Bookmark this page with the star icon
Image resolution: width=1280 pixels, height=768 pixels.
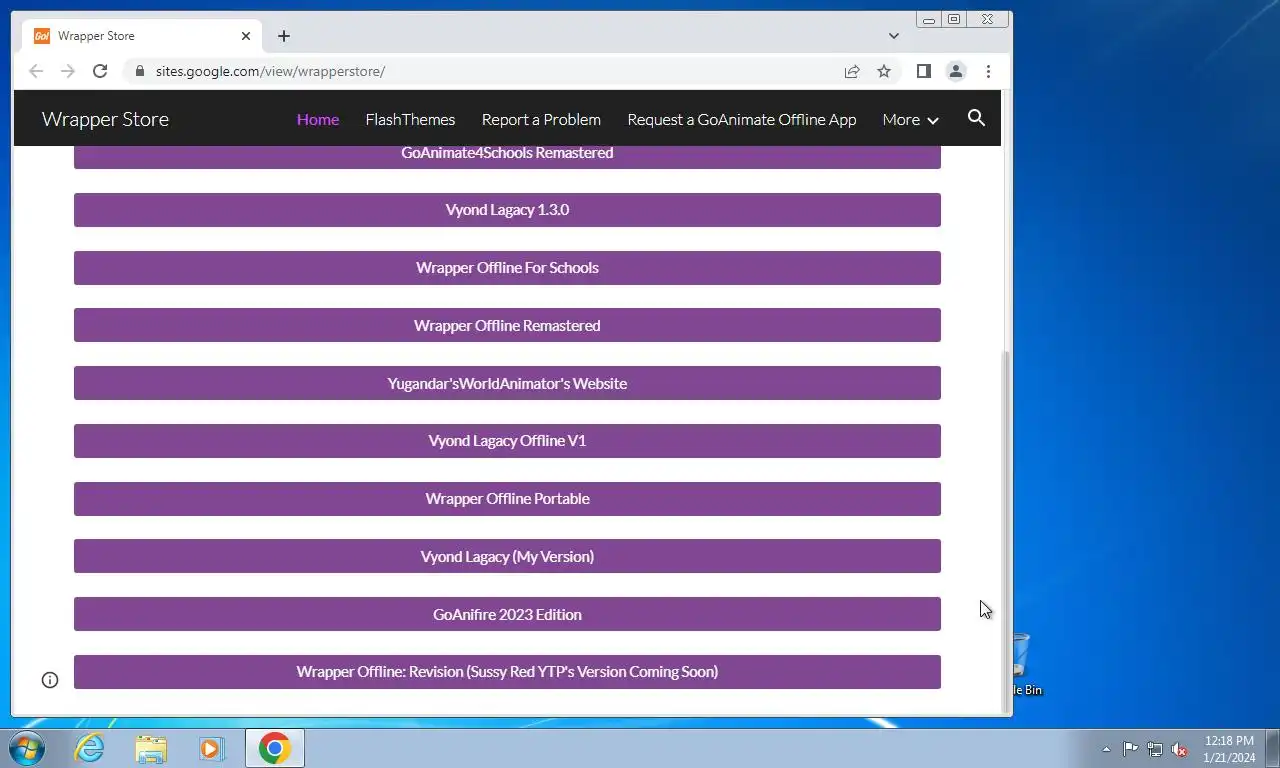click(x=884, y=71)
